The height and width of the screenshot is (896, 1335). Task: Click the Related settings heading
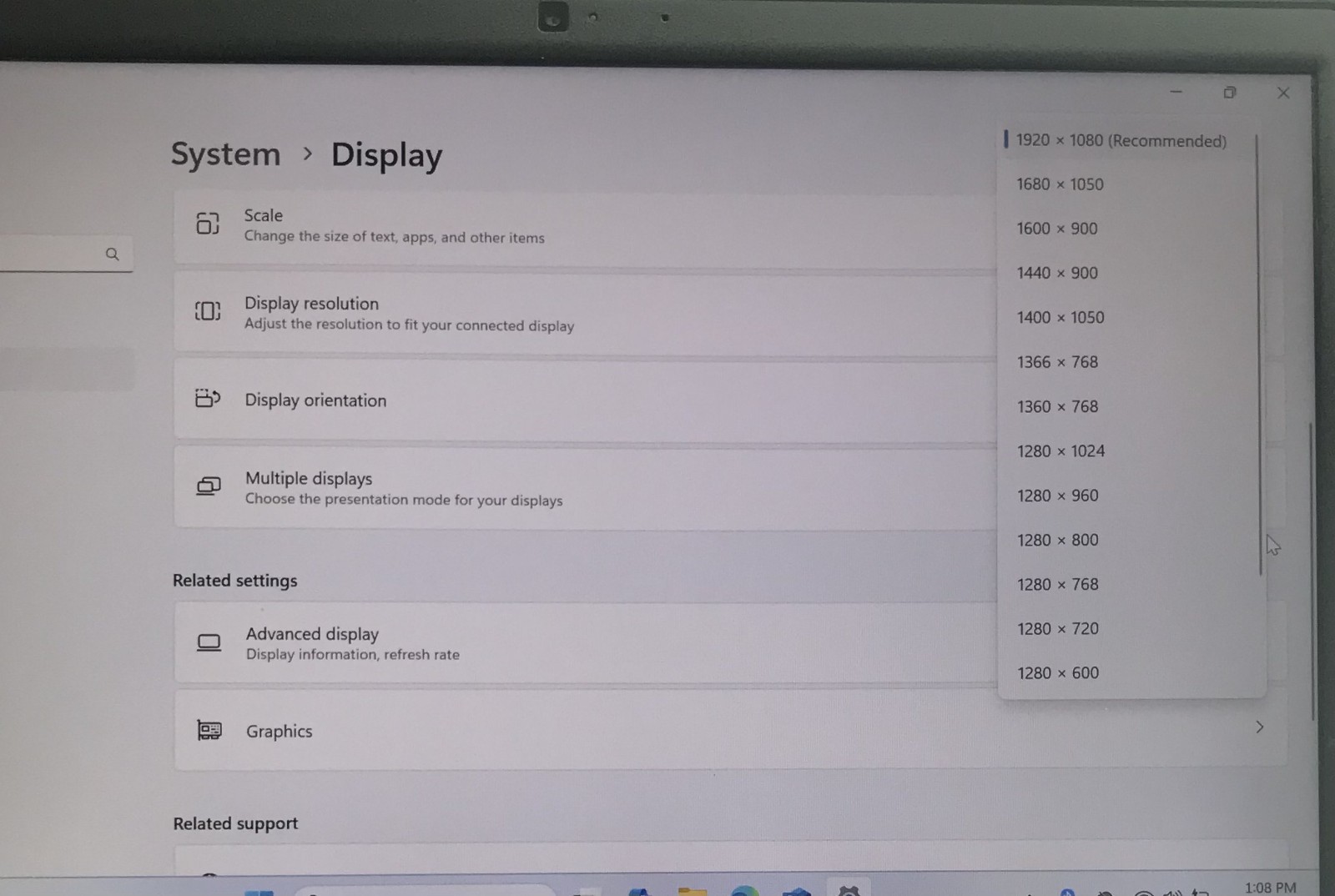(x=234, y=581)
